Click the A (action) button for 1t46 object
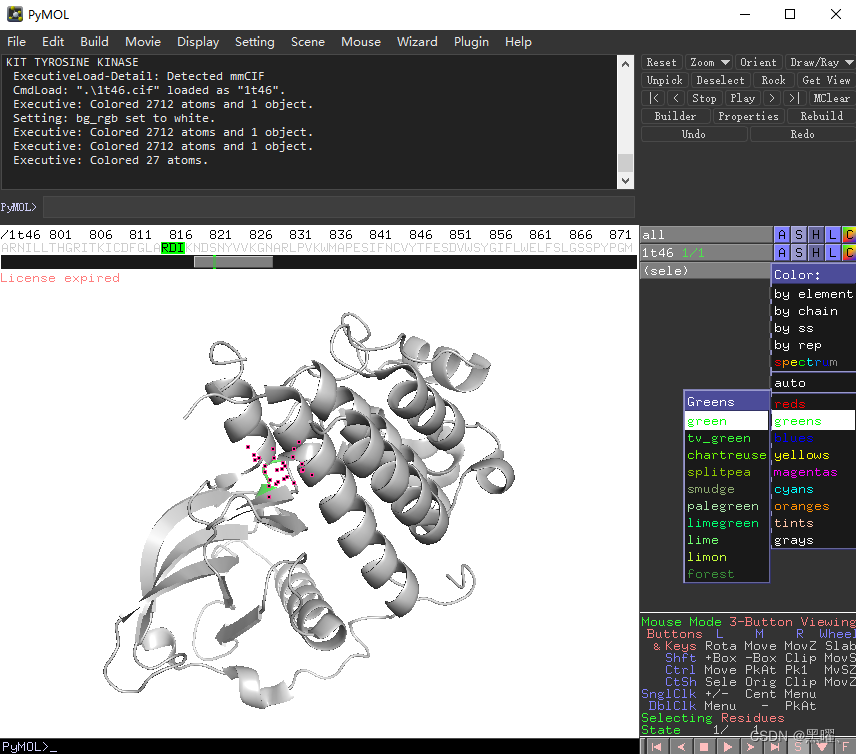This screenshot has height=754, width=856. (x=782, y=252)
